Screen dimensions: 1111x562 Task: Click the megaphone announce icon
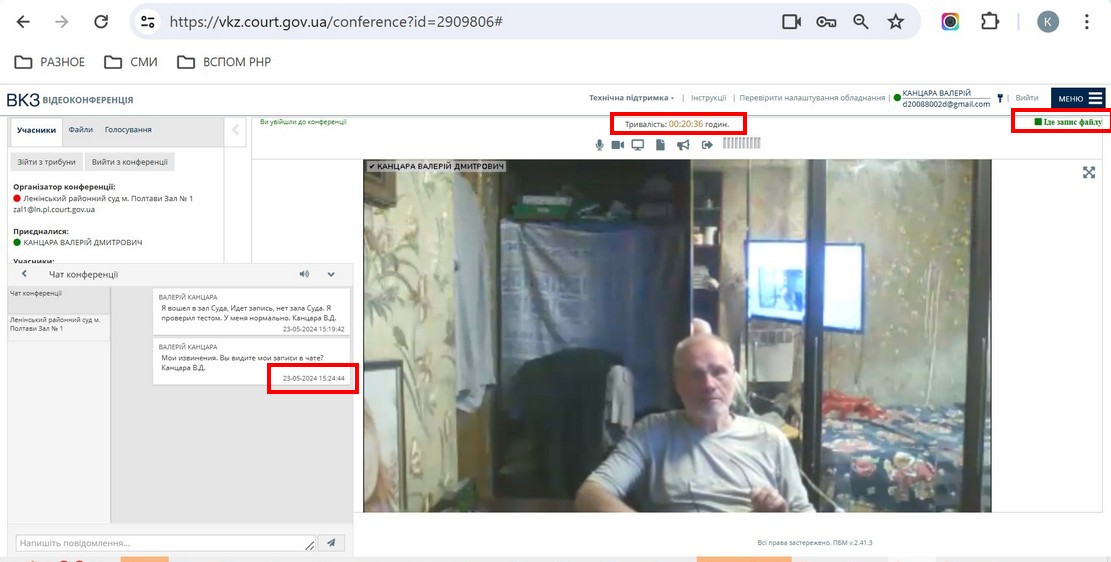(x=683, y=145)
